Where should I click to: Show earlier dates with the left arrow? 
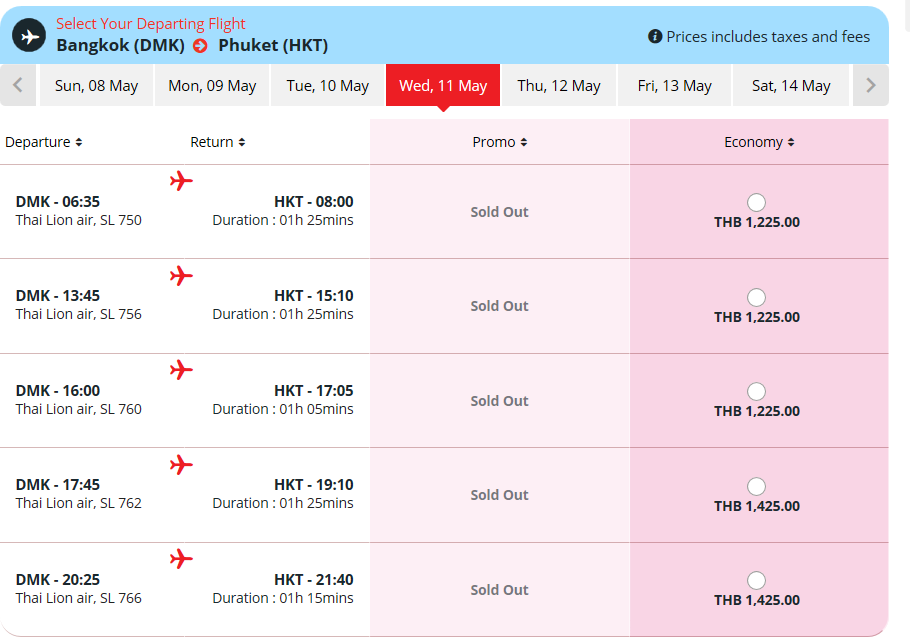18,85
